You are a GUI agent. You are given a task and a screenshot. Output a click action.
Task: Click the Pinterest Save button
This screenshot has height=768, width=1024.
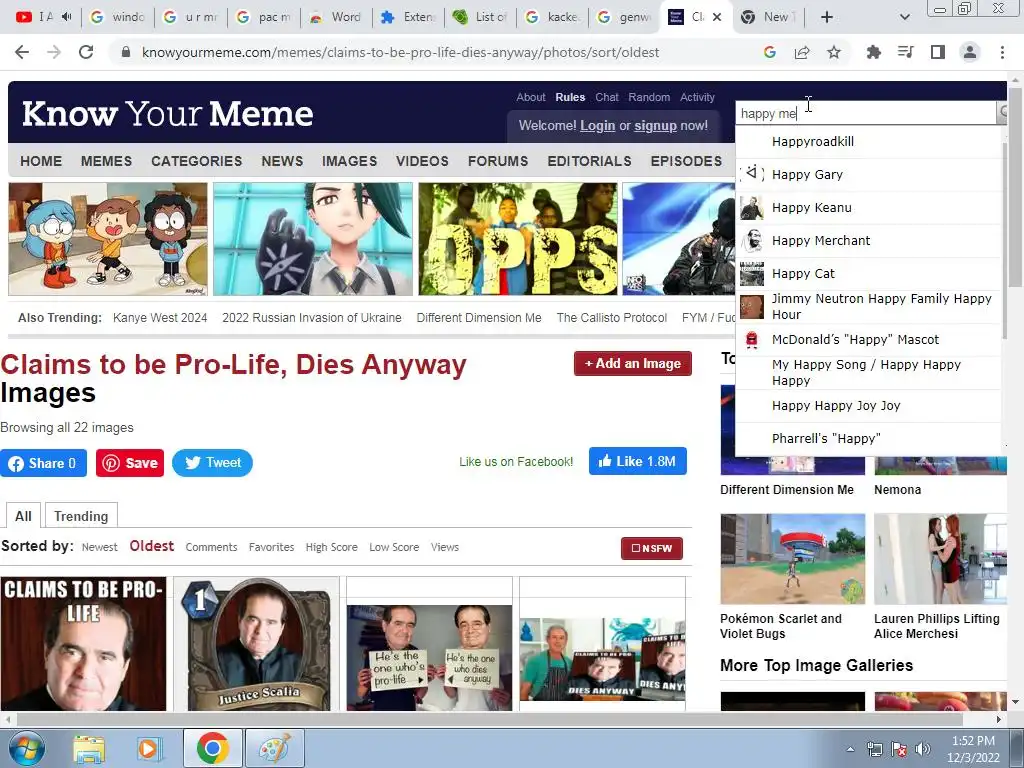click(x=130, y=463)
